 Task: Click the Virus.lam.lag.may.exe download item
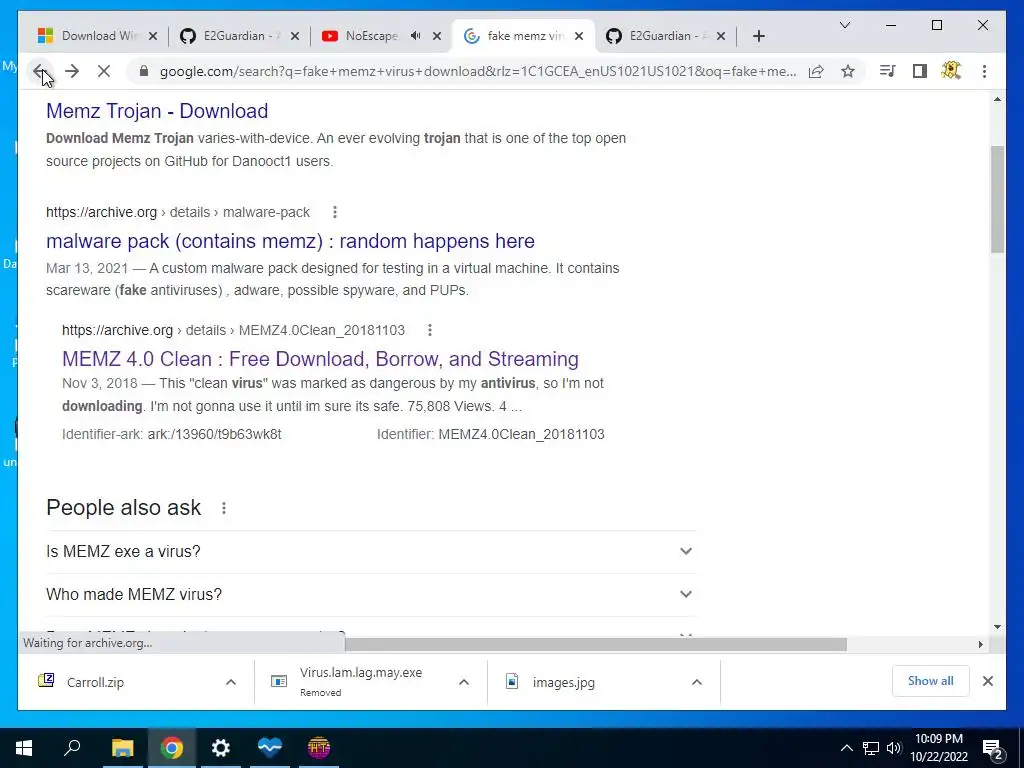[360, 681]
